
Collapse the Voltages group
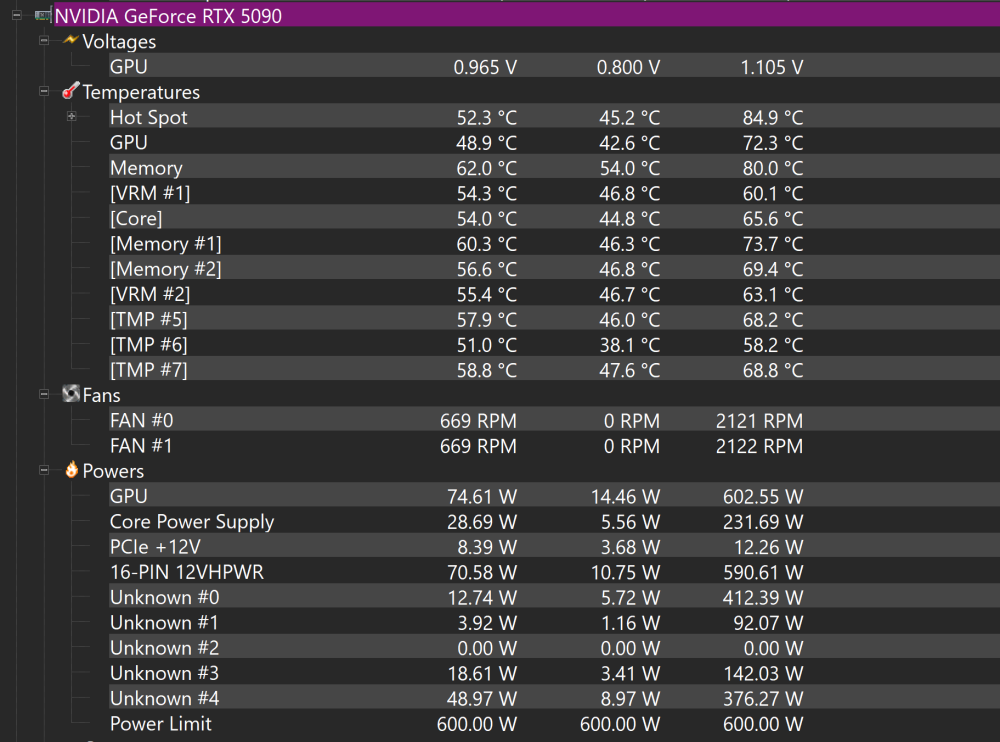click(x=44, y=41)
